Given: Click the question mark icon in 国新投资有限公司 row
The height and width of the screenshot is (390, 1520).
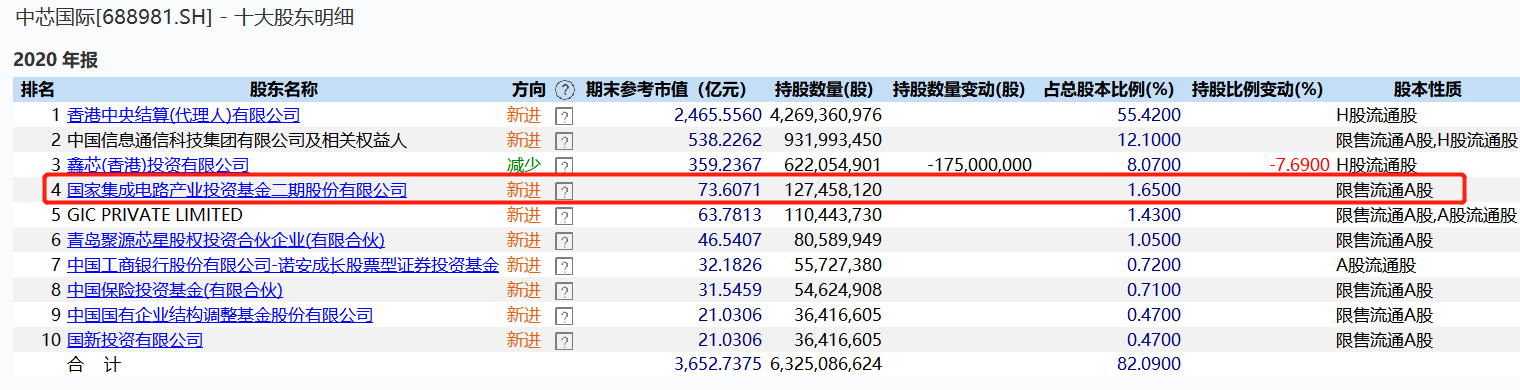Looking at the screenshot, I should click(x=564, y=341).
